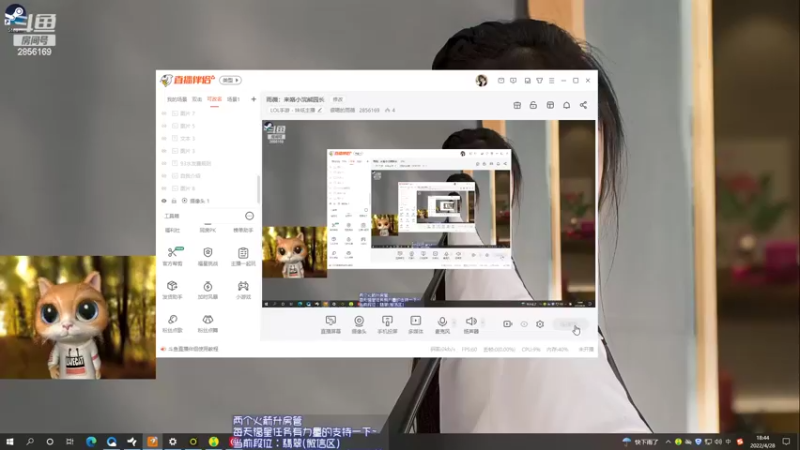Show hidden icons in the system tray

click(668, 442)
